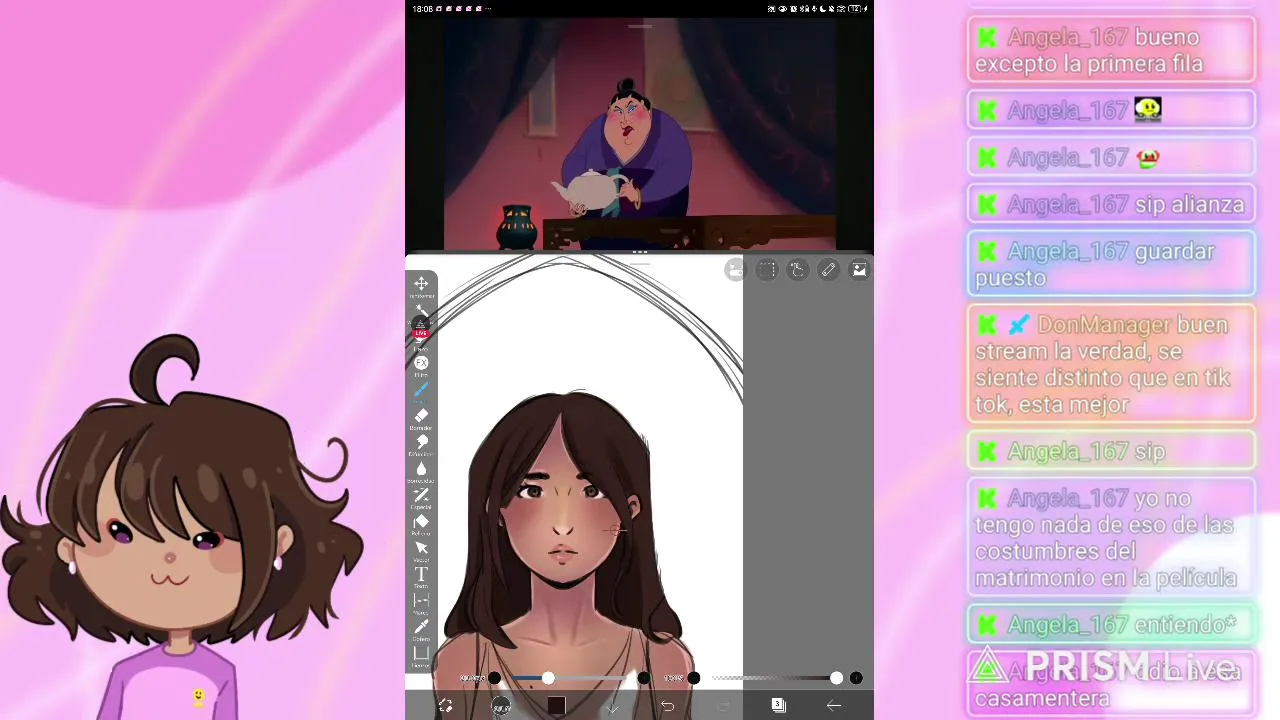
Task: Click the brush thickness slider handle
Action: pos(548,678)
